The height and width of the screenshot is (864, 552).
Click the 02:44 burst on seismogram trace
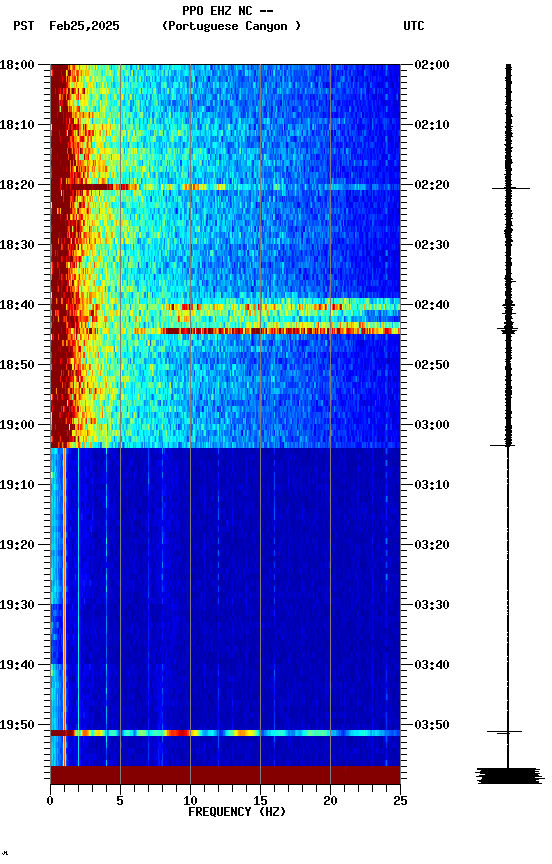[508, 330]
